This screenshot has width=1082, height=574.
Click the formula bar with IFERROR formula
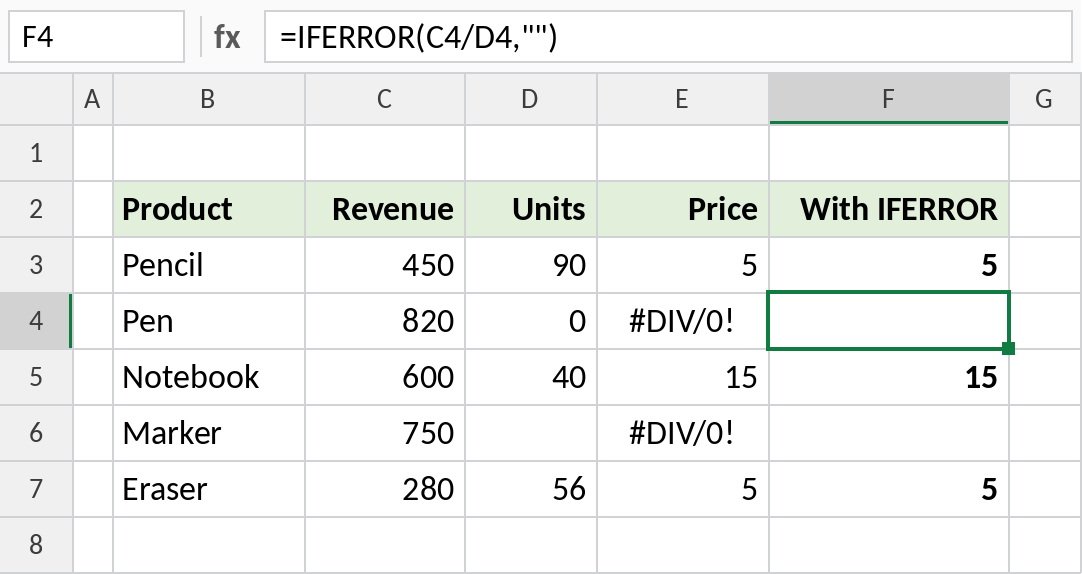point(668,37)
